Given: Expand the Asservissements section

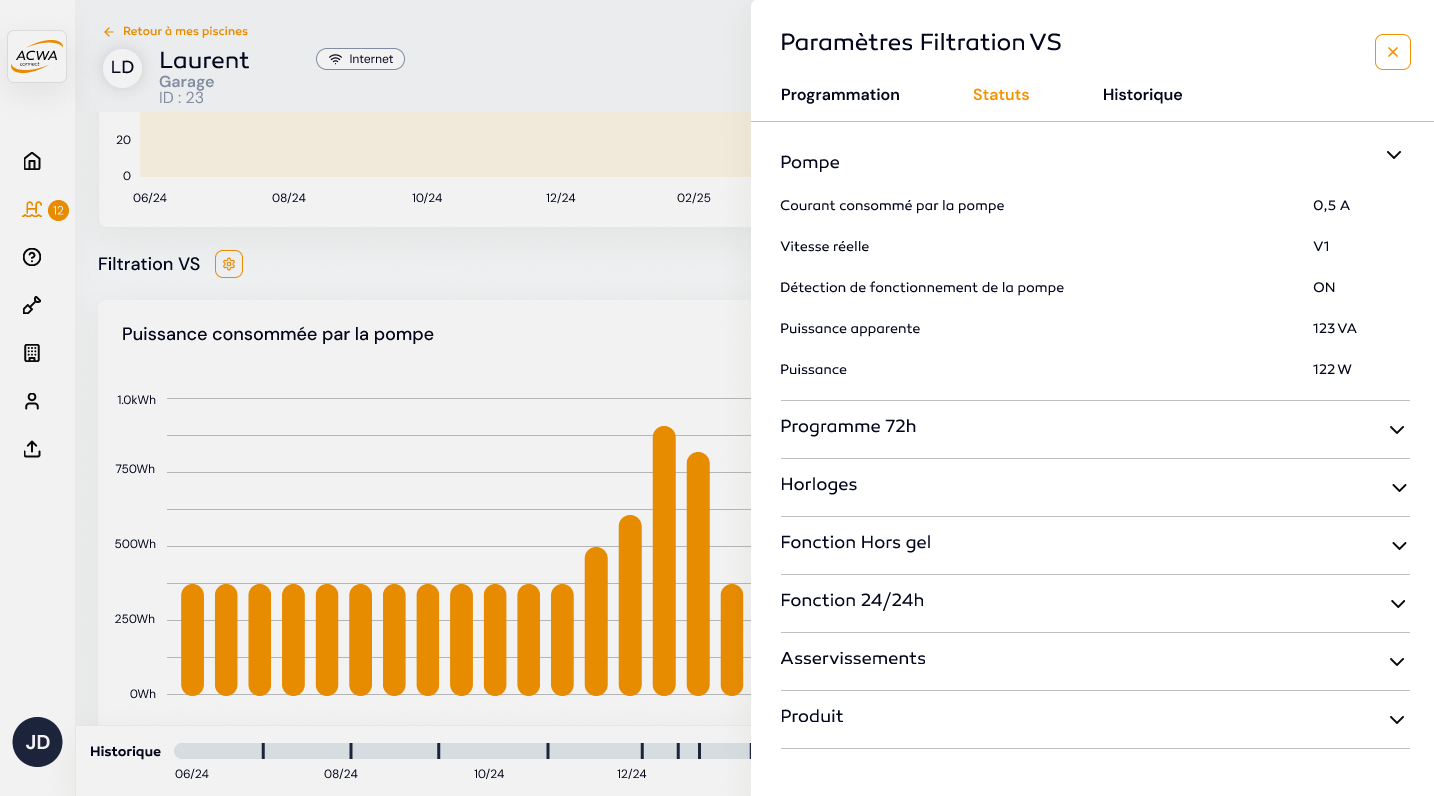Looking at the screenshot, I should [x=1397, y=662].
